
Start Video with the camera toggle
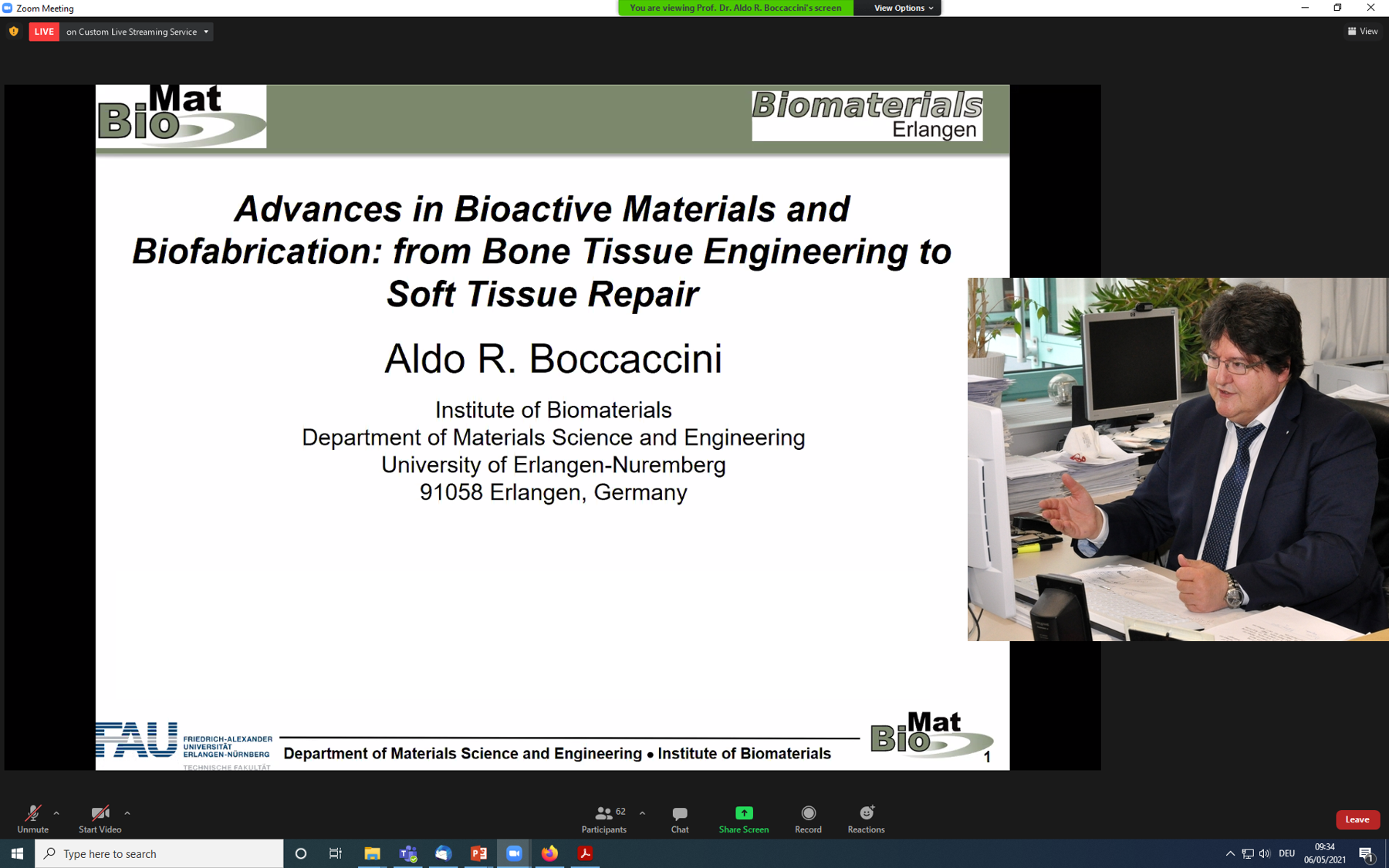click(100, 819)
